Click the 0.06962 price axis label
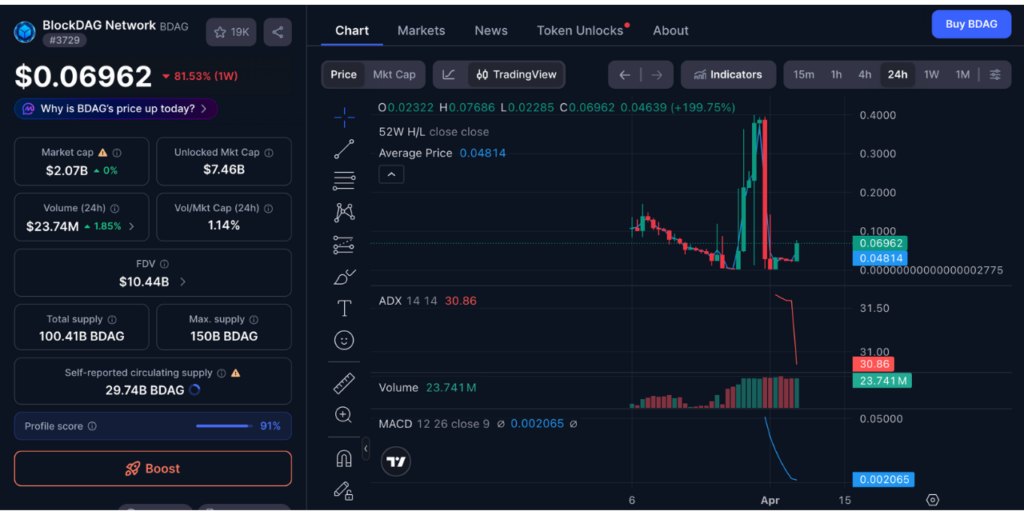Image resolution: width=1024 pixels, height=515 pixels. 880,243
